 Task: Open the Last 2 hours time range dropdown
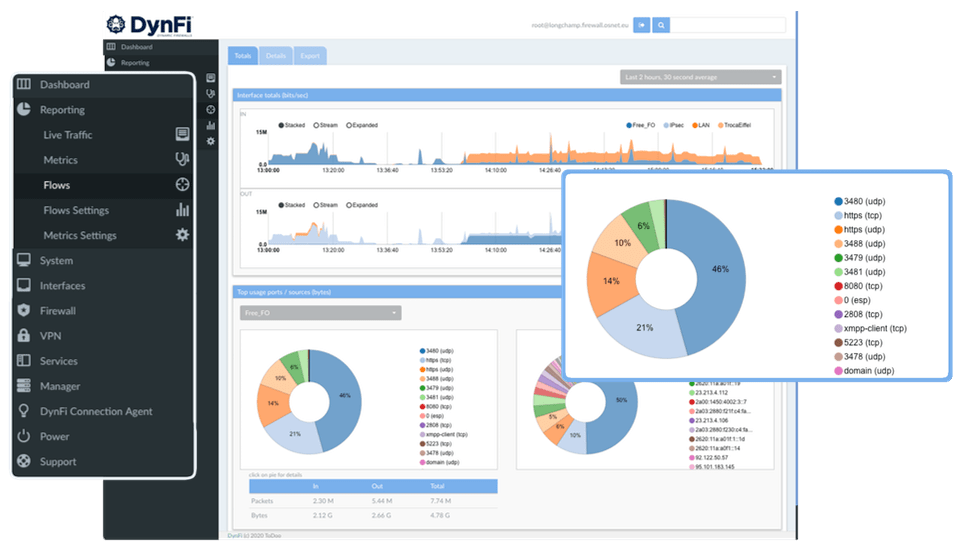click(x=700, y=77)
